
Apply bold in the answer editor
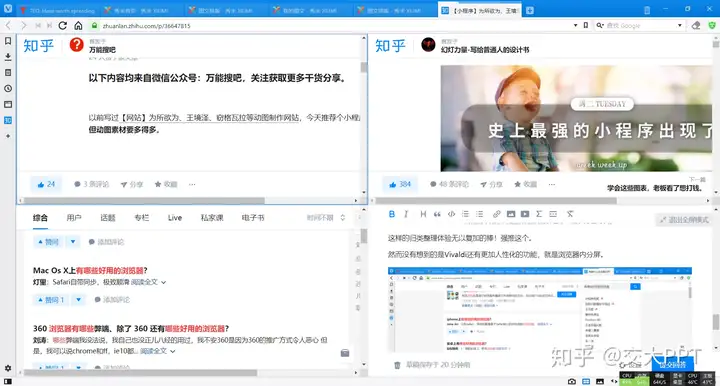(x=392, y=214)
